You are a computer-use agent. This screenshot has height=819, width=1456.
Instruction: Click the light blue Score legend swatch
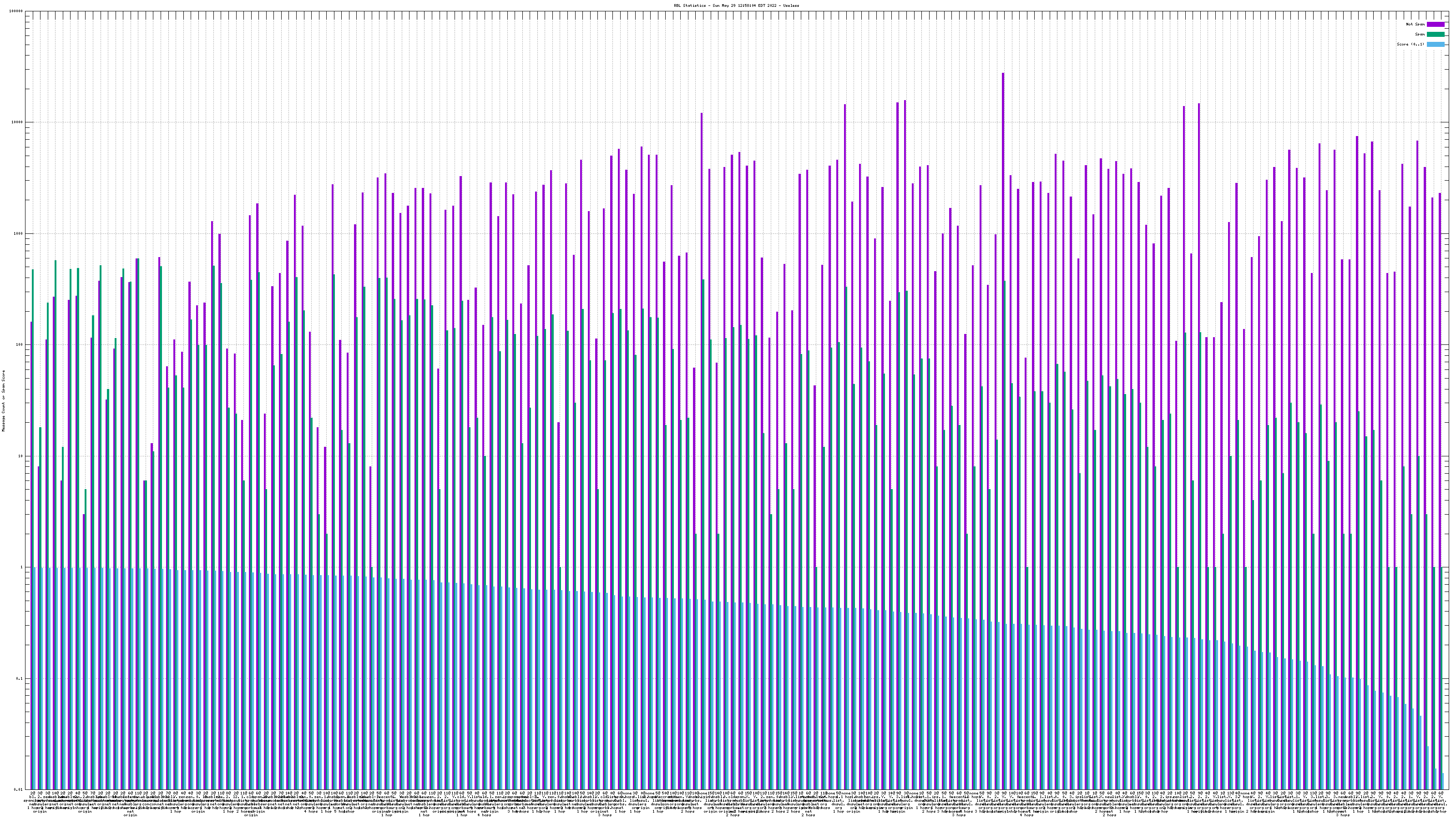pos(1436,44)
